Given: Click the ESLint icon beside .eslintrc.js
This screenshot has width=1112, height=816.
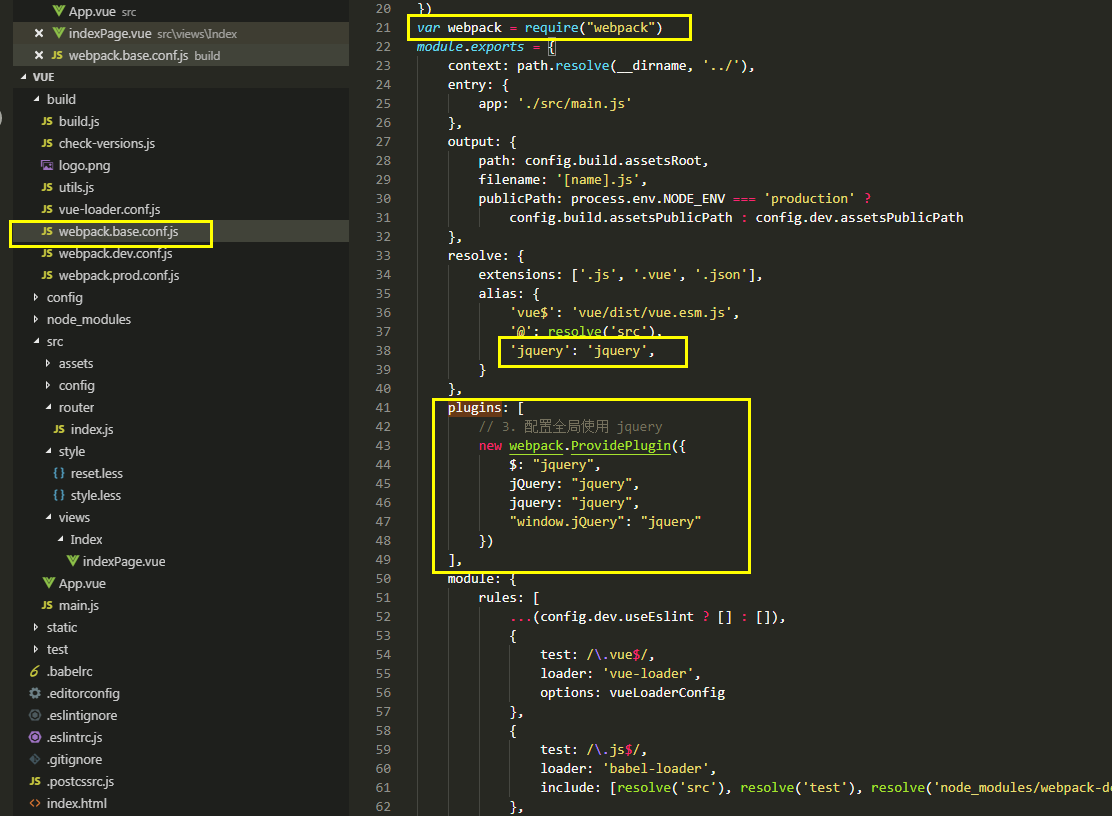Looking at the screenshot, I should [x=35, y=737].
